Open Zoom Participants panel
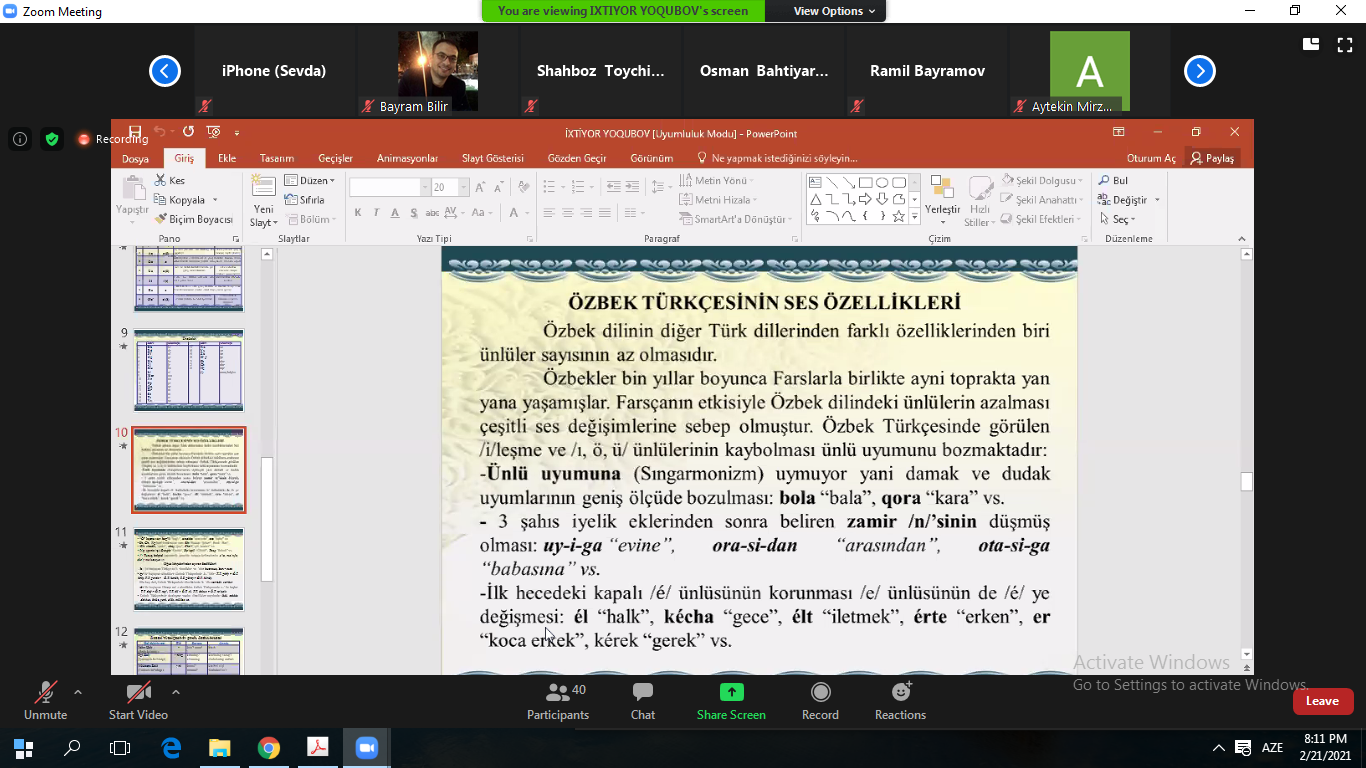The height and width of the screenshot is (768, 1366). (558, 700)
